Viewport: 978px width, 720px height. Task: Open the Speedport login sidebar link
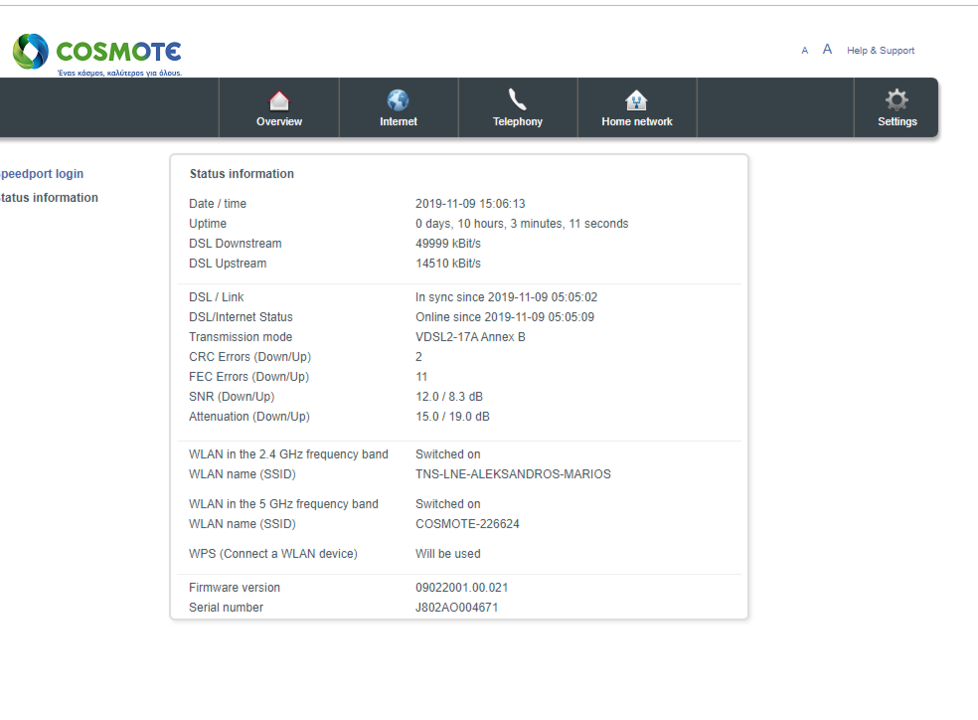point(41,173)
